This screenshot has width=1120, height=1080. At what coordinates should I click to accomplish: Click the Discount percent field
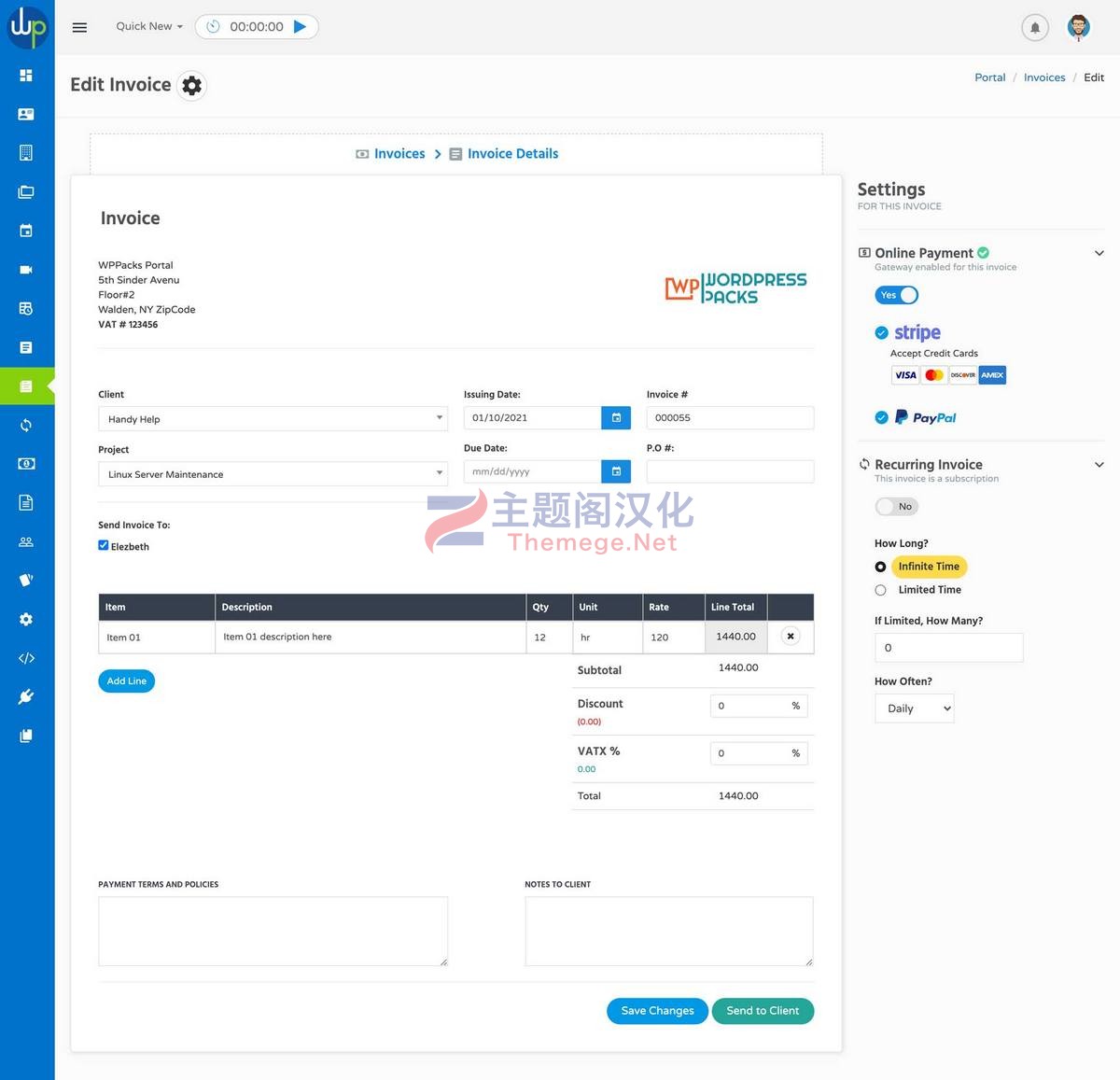[759, 706]
